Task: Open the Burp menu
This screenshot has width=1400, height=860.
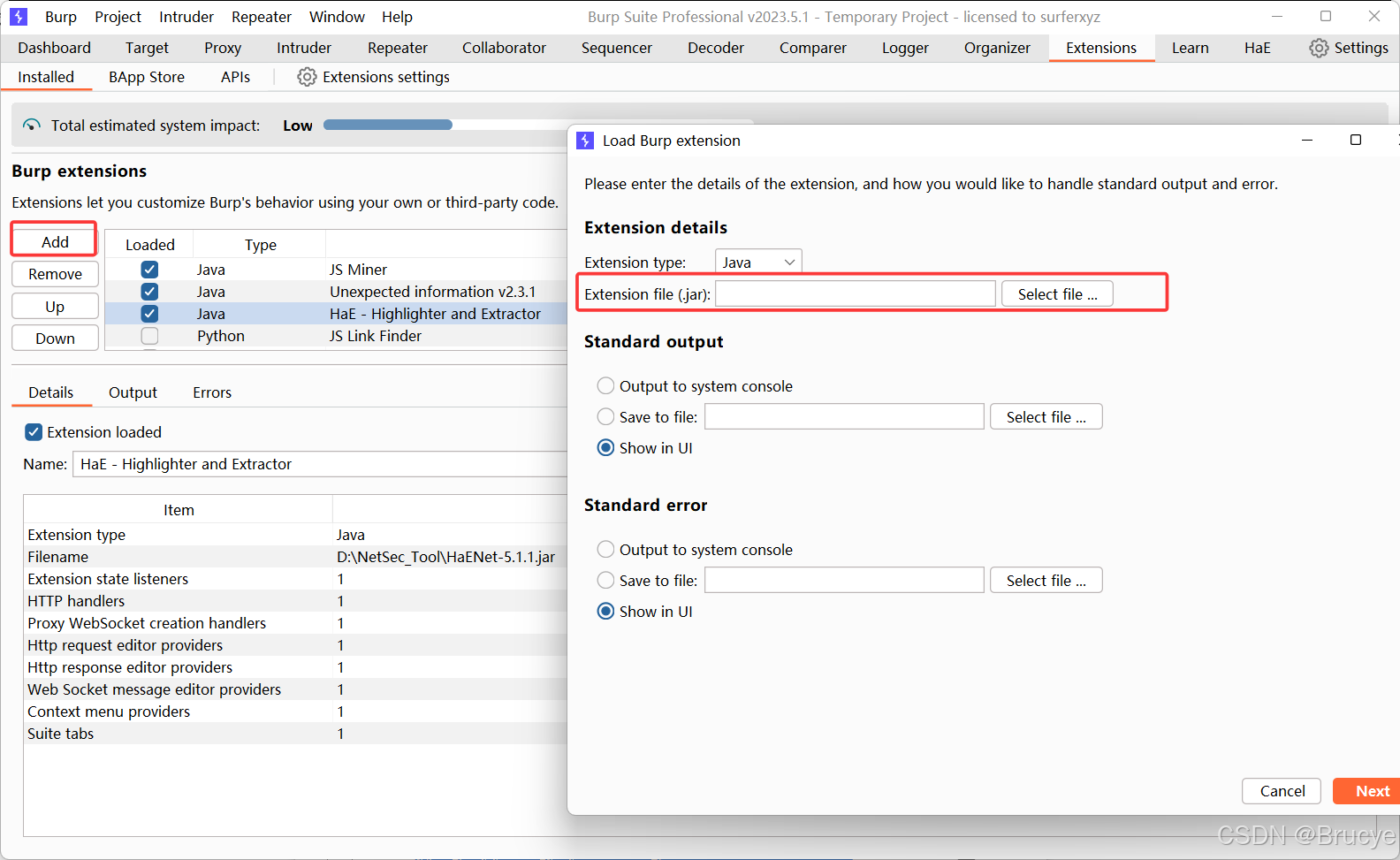Action: [x=61, y=17]
